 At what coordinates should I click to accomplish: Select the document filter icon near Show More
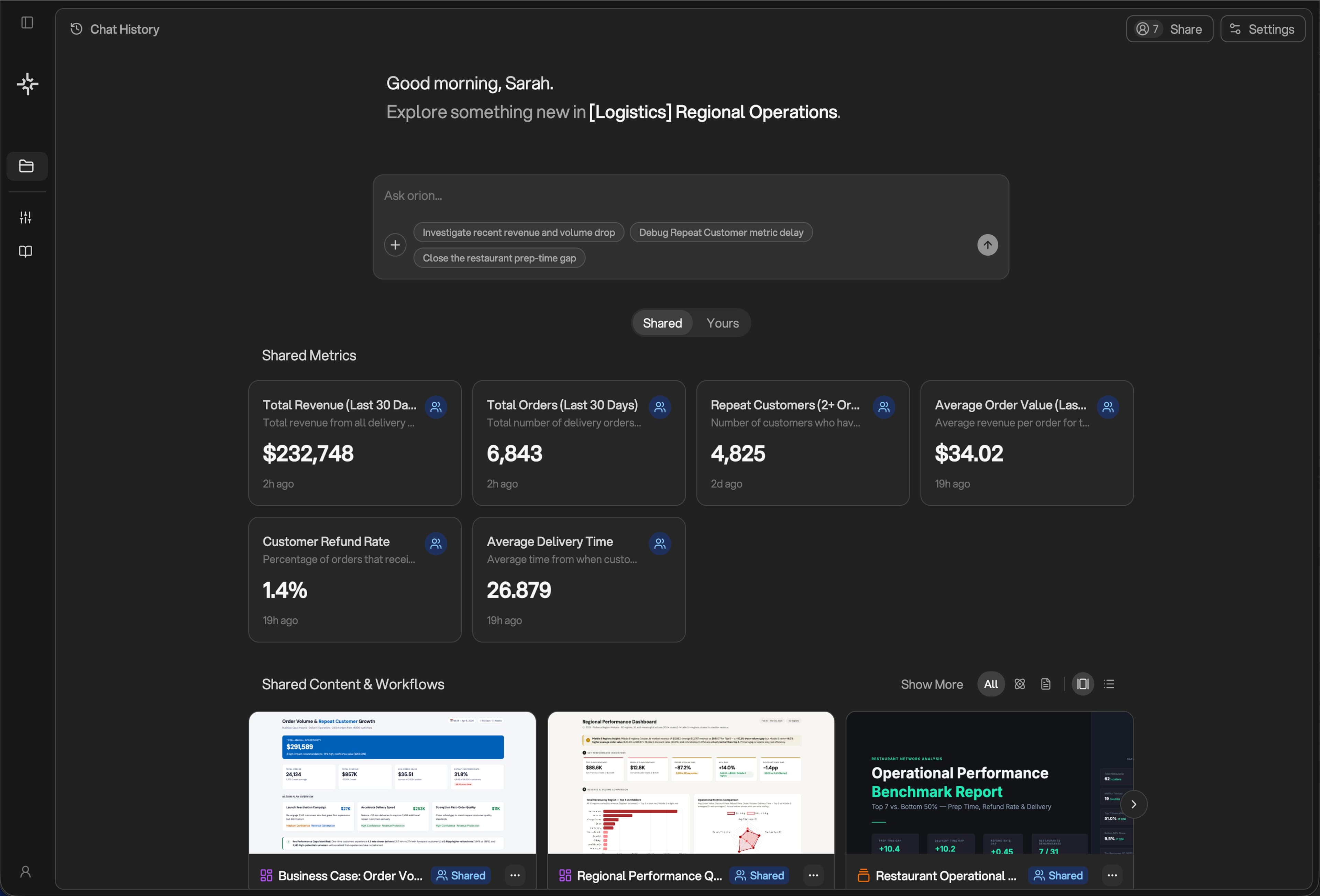point(1046,684)
